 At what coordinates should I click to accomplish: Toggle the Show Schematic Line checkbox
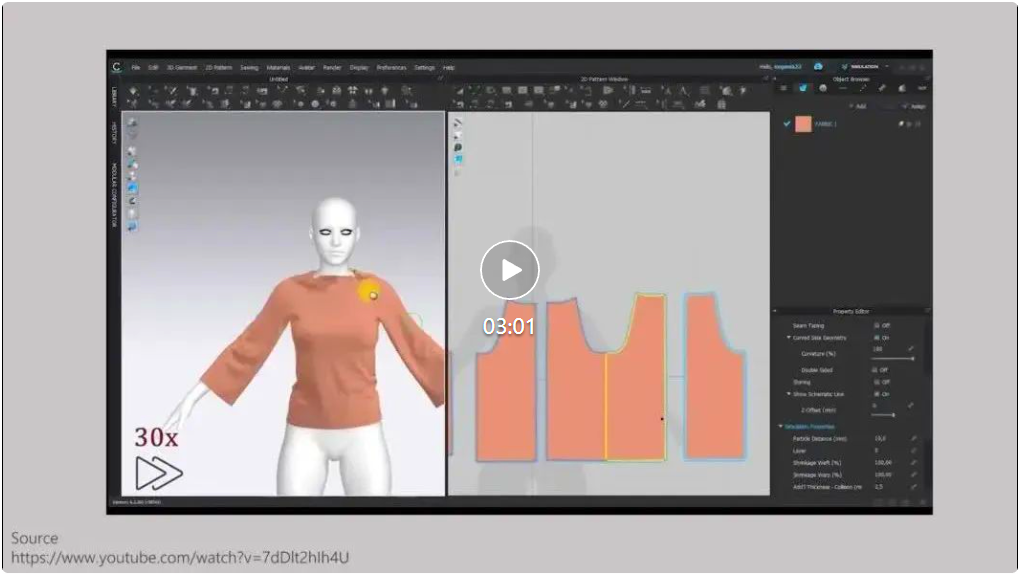(x=876, y=394)
